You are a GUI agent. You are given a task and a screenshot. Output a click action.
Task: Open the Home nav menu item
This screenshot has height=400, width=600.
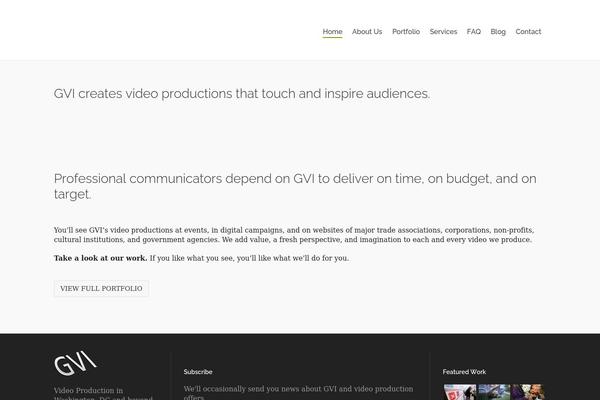332,32
